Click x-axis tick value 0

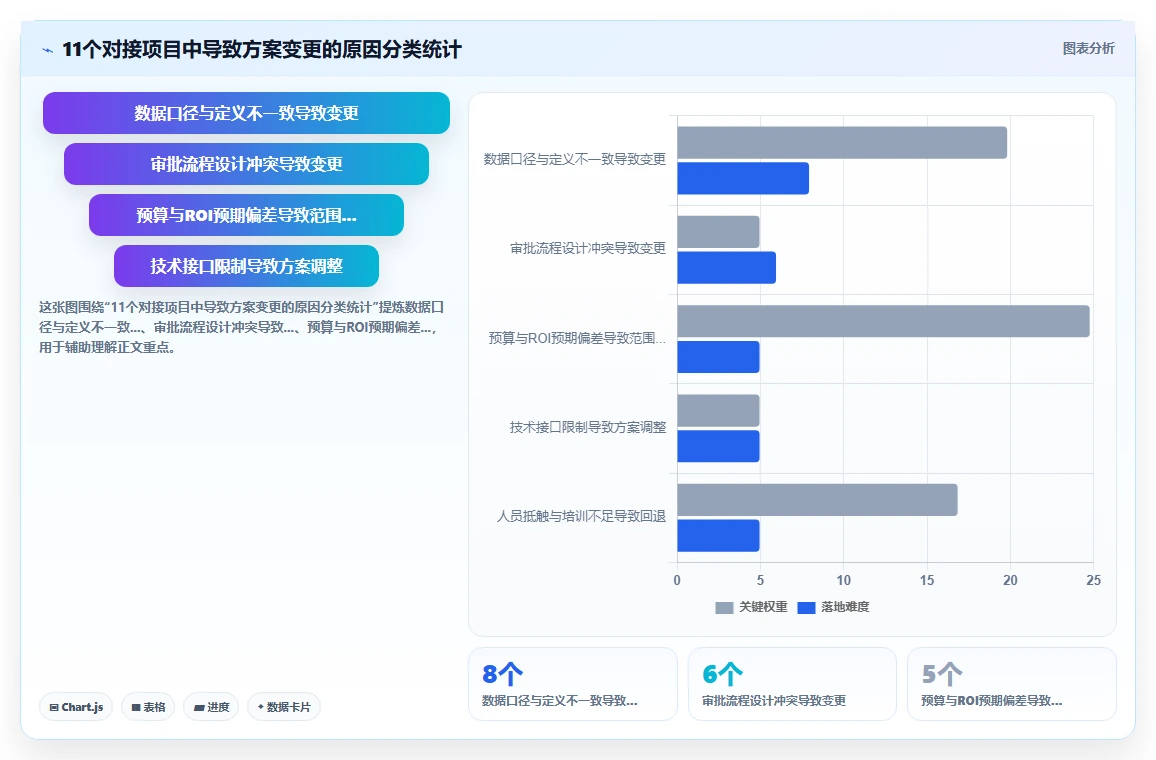click(677, 580)
